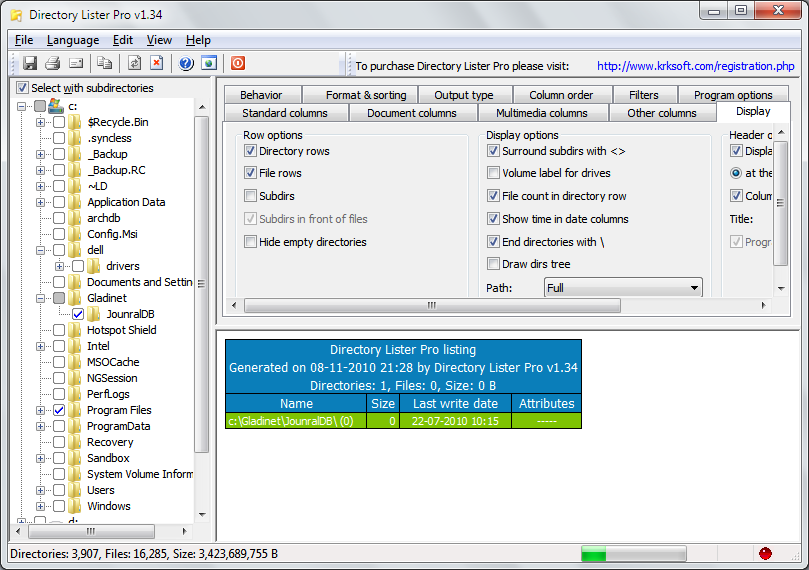Screen dimensions: 809x570
Task: Uncheck End directories with \ option
Action: tap(493, 241)
